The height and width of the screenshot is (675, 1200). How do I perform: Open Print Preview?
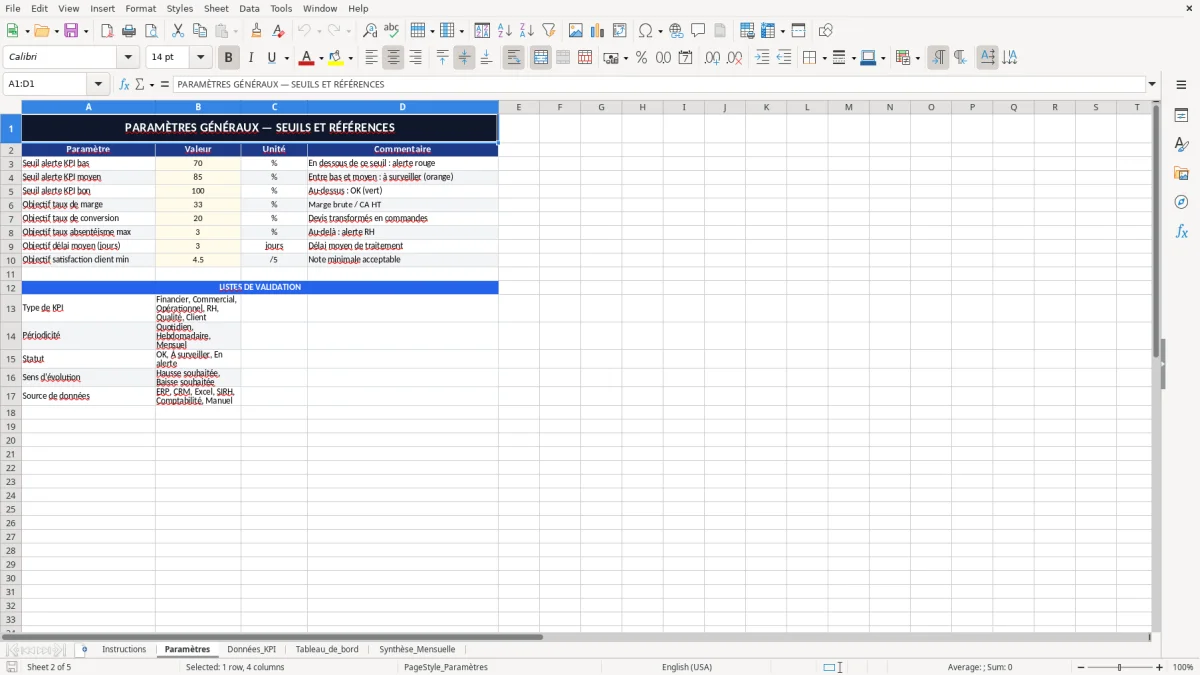click(x=151, y=31)
